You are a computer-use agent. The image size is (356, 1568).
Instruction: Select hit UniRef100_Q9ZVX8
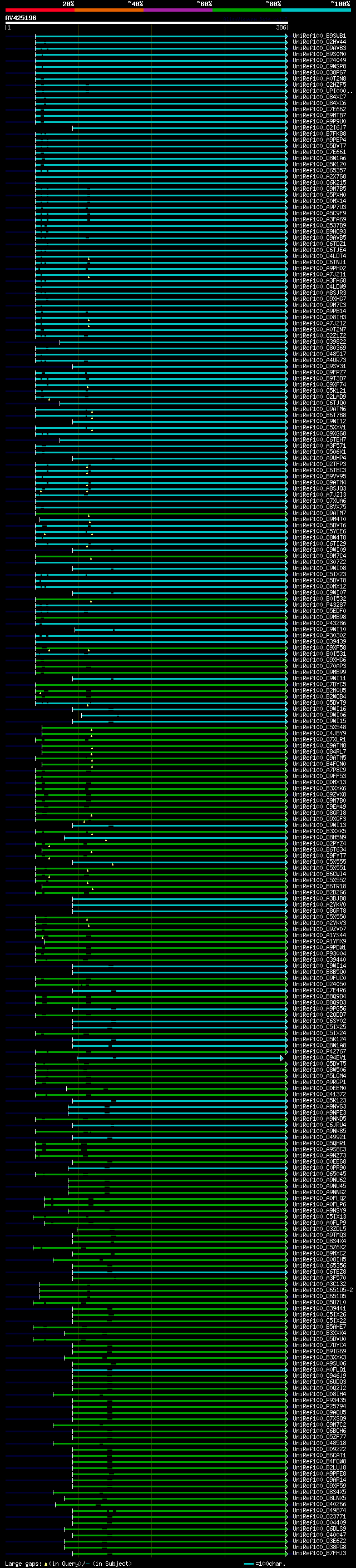[x=319, y=795]
